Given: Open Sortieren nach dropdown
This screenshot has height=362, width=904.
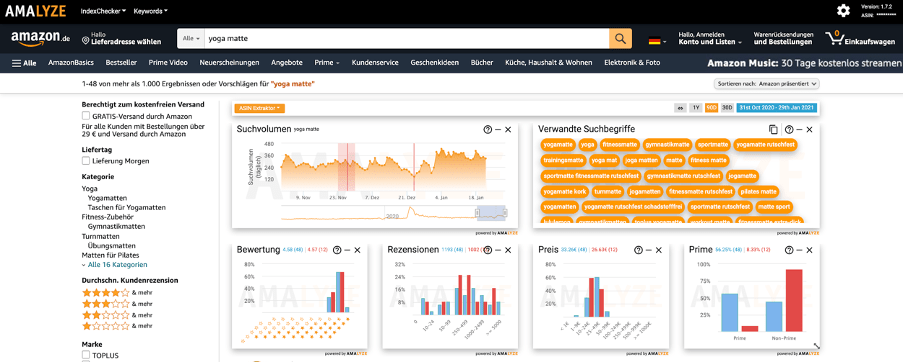Looking at the screenshot, I should pyautogui.click(x=766, y=84).
